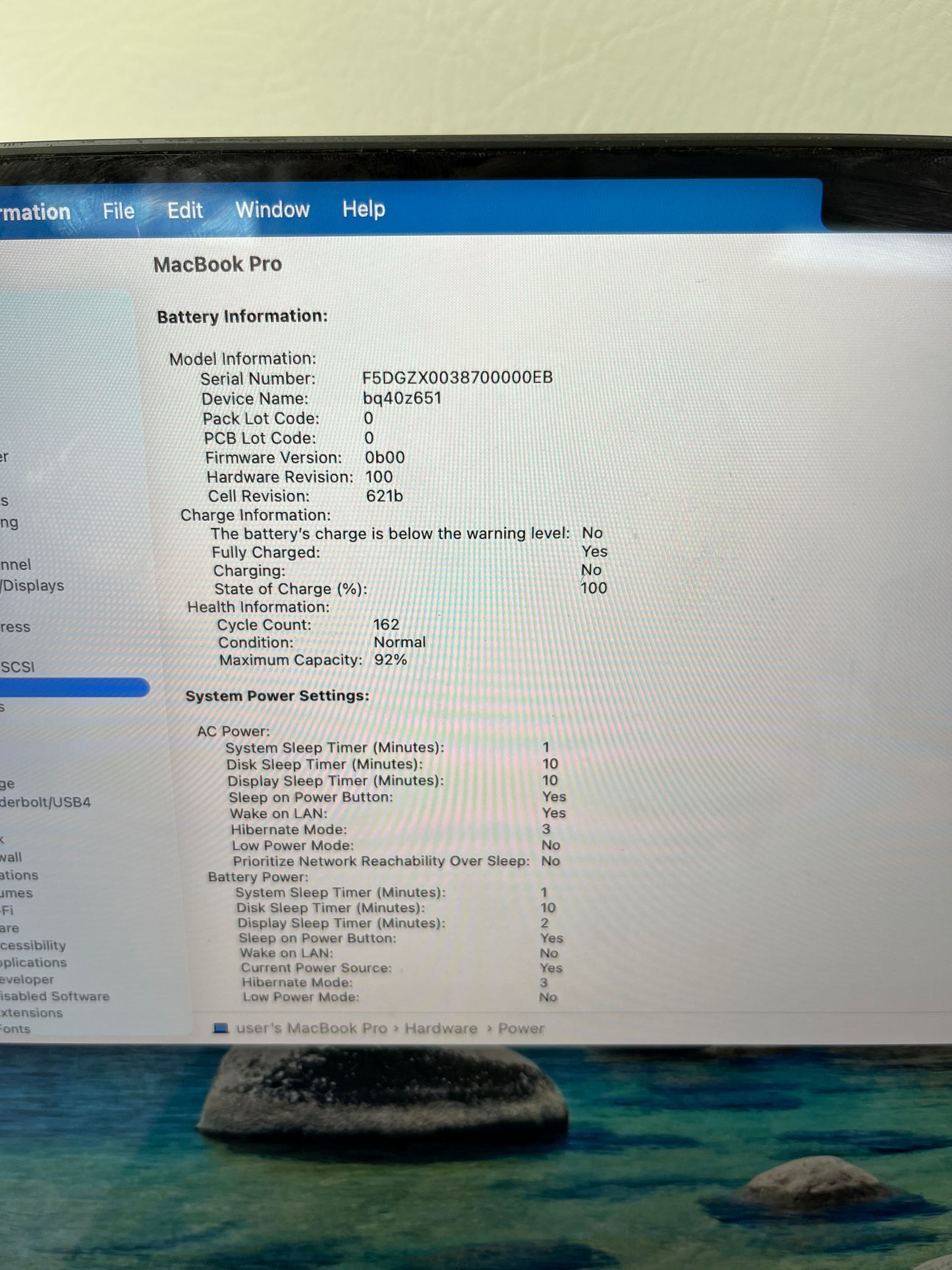This screenshot has width=952, height=1270.
Task: Select the highlighted Power sidebar row
Action: click(x=74, y=687)
